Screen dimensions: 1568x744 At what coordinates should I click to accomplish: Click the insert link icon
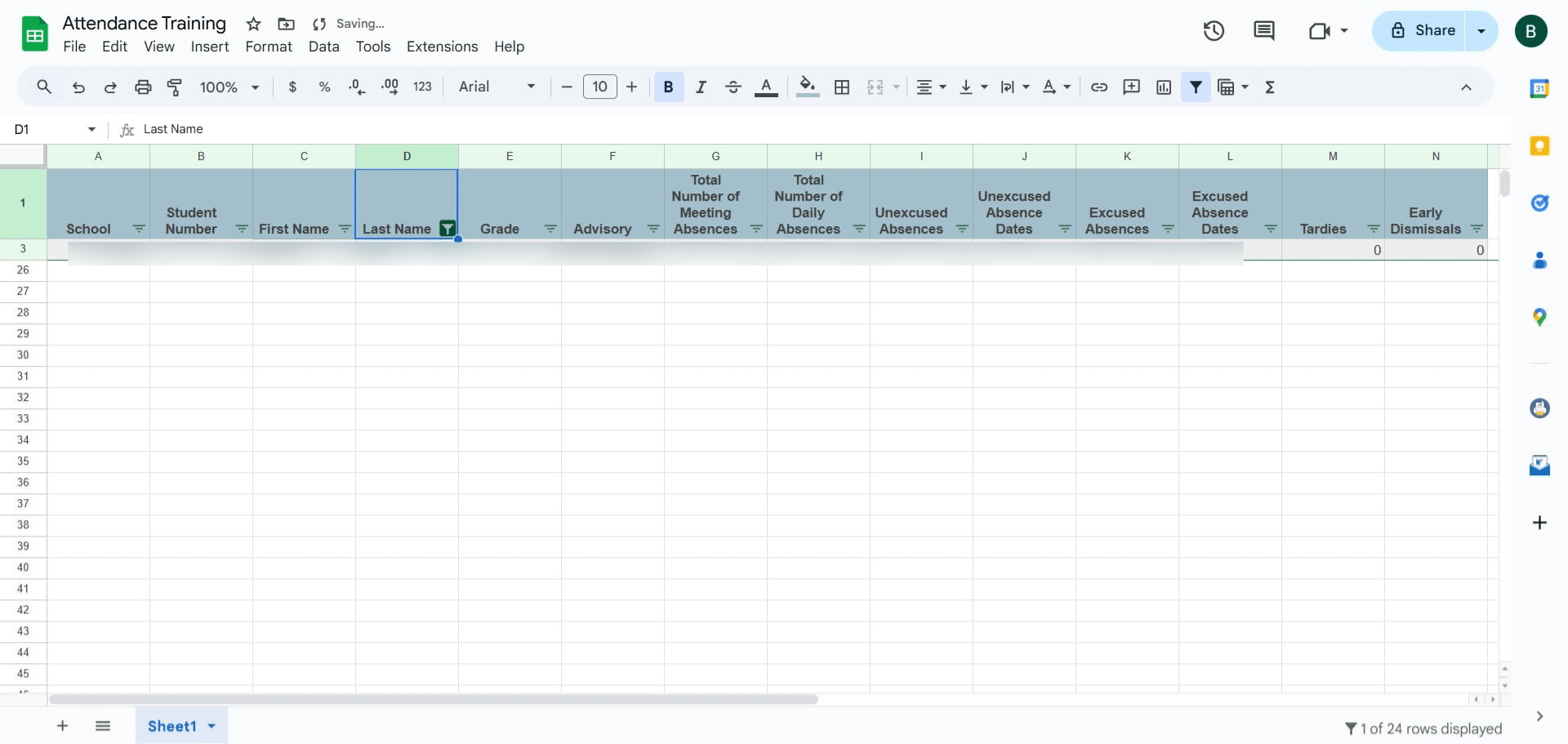click(1099, 87)
